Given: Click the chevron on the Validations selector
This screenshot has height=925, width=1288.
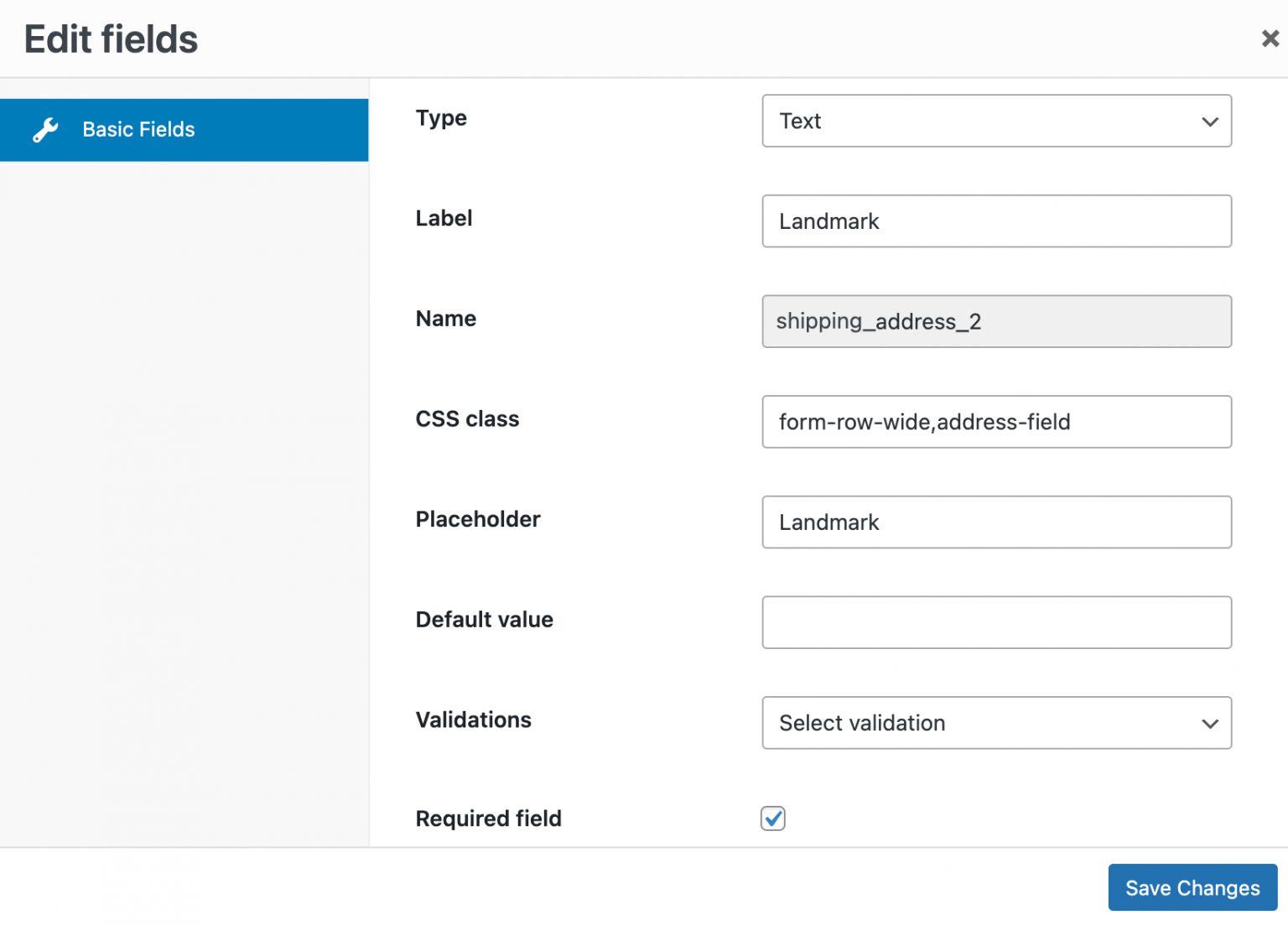Looking at the screenshot, I should 1210,723.
